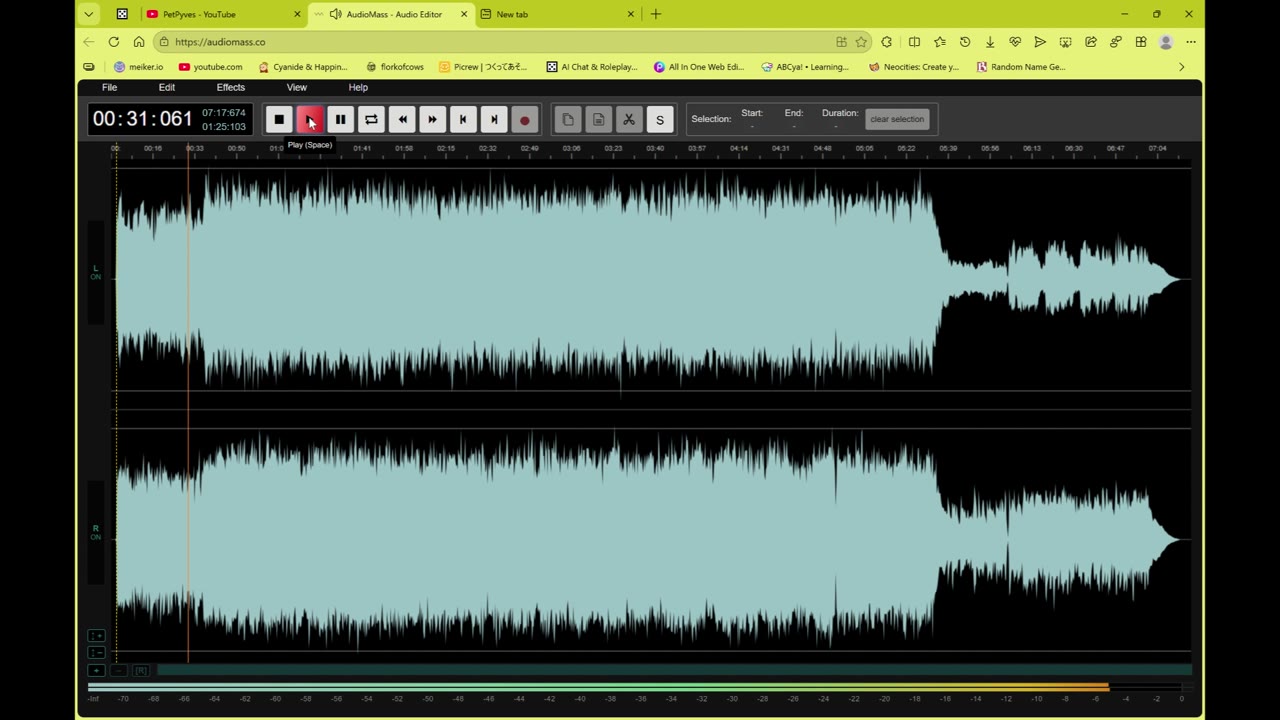Open the Help menu
The image size is (1280, 720).
pyautogui.click(x=358, y=87)
